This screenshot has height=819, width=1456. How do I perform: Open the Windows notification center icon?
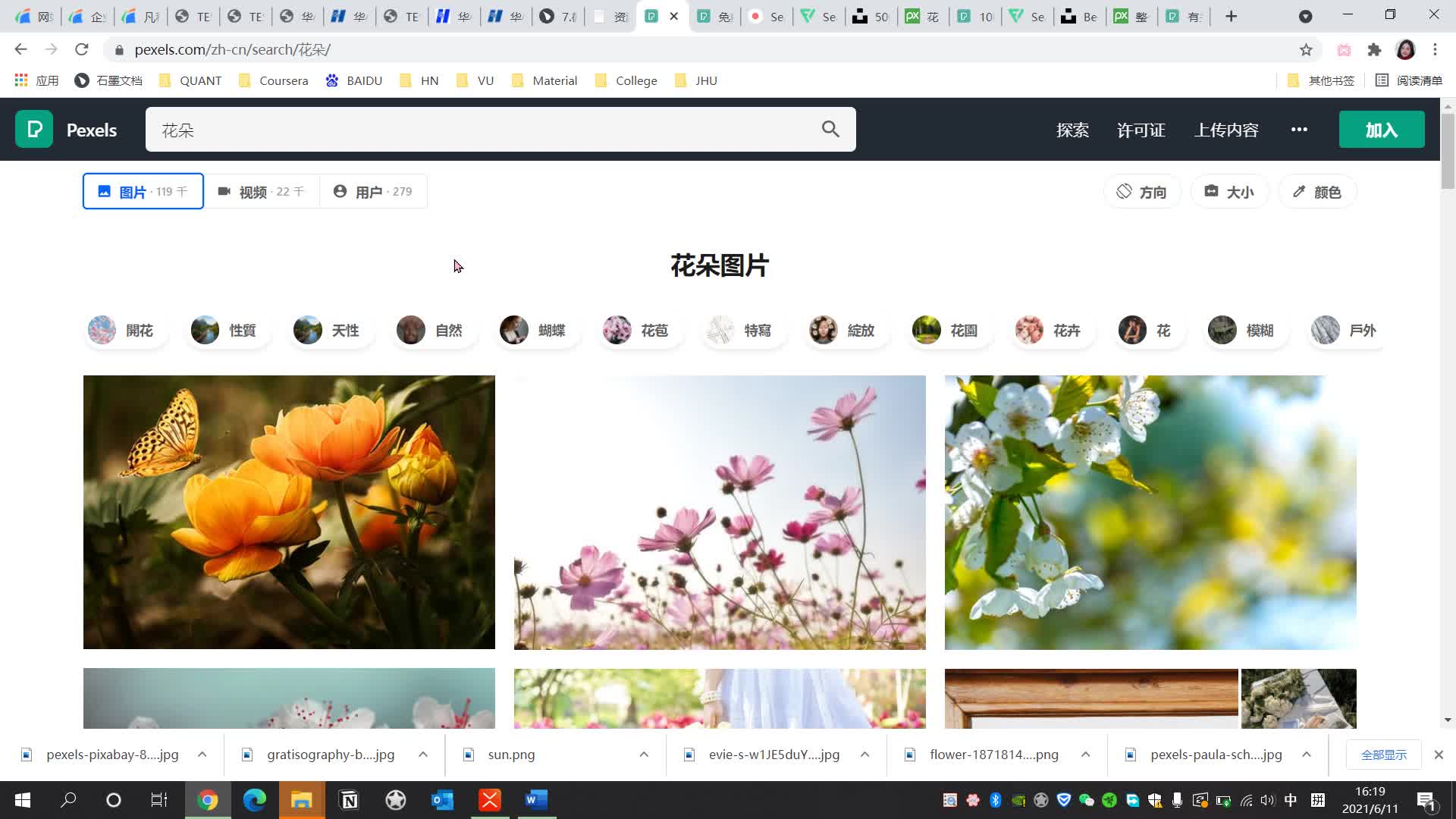coord(1426,800)
